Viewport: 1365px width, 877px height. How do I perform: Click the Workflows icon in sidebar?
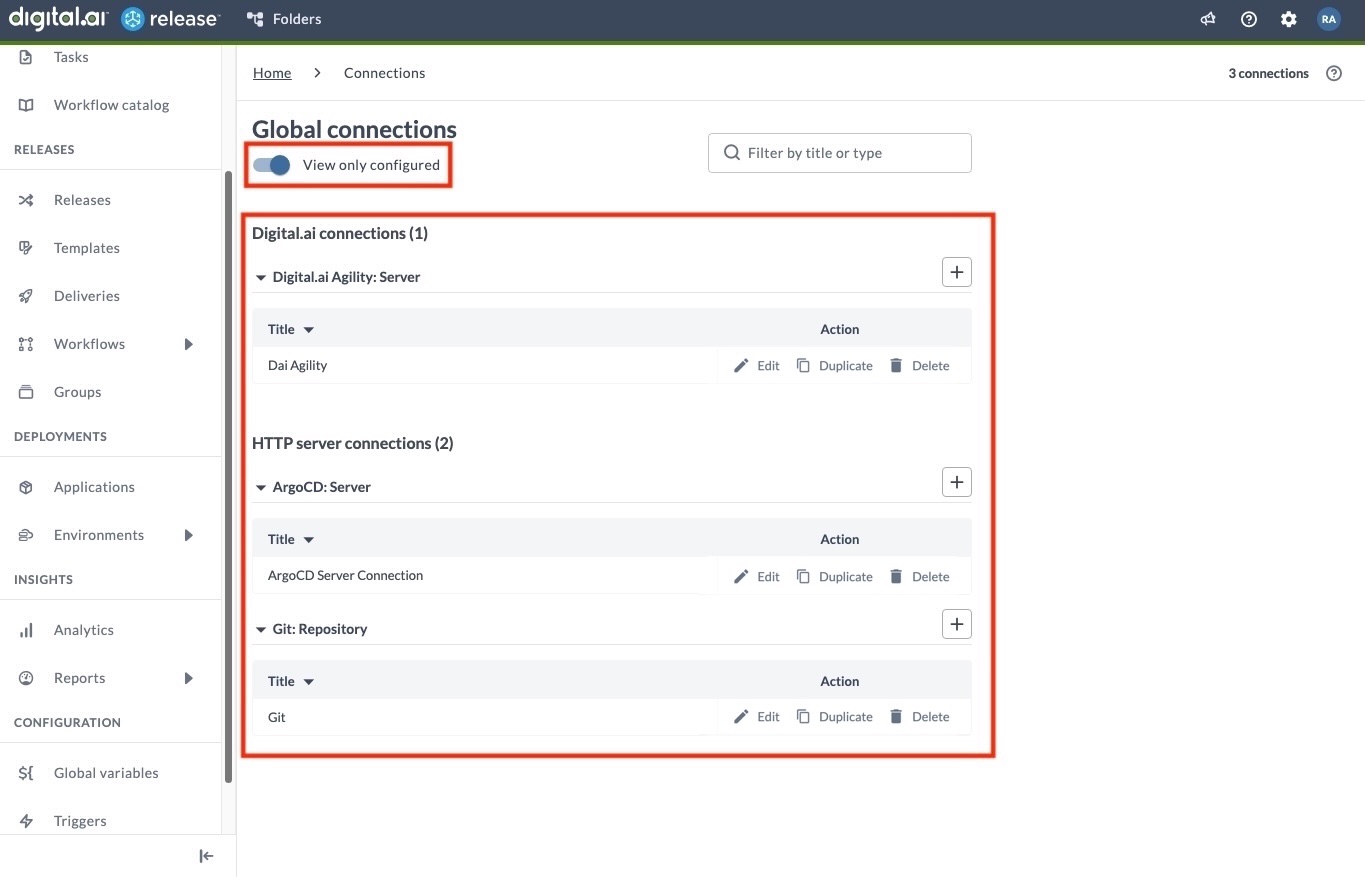27,344
